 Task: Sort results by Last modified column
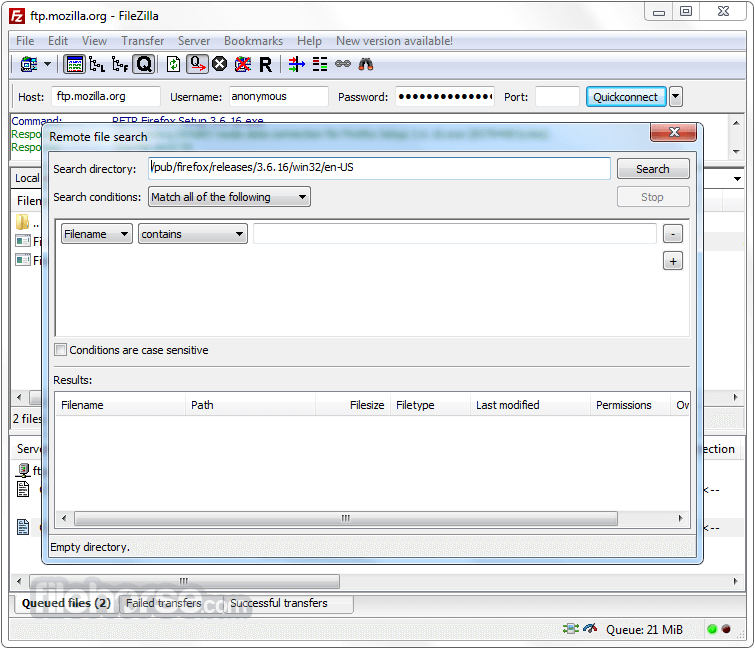coord(530,405)
